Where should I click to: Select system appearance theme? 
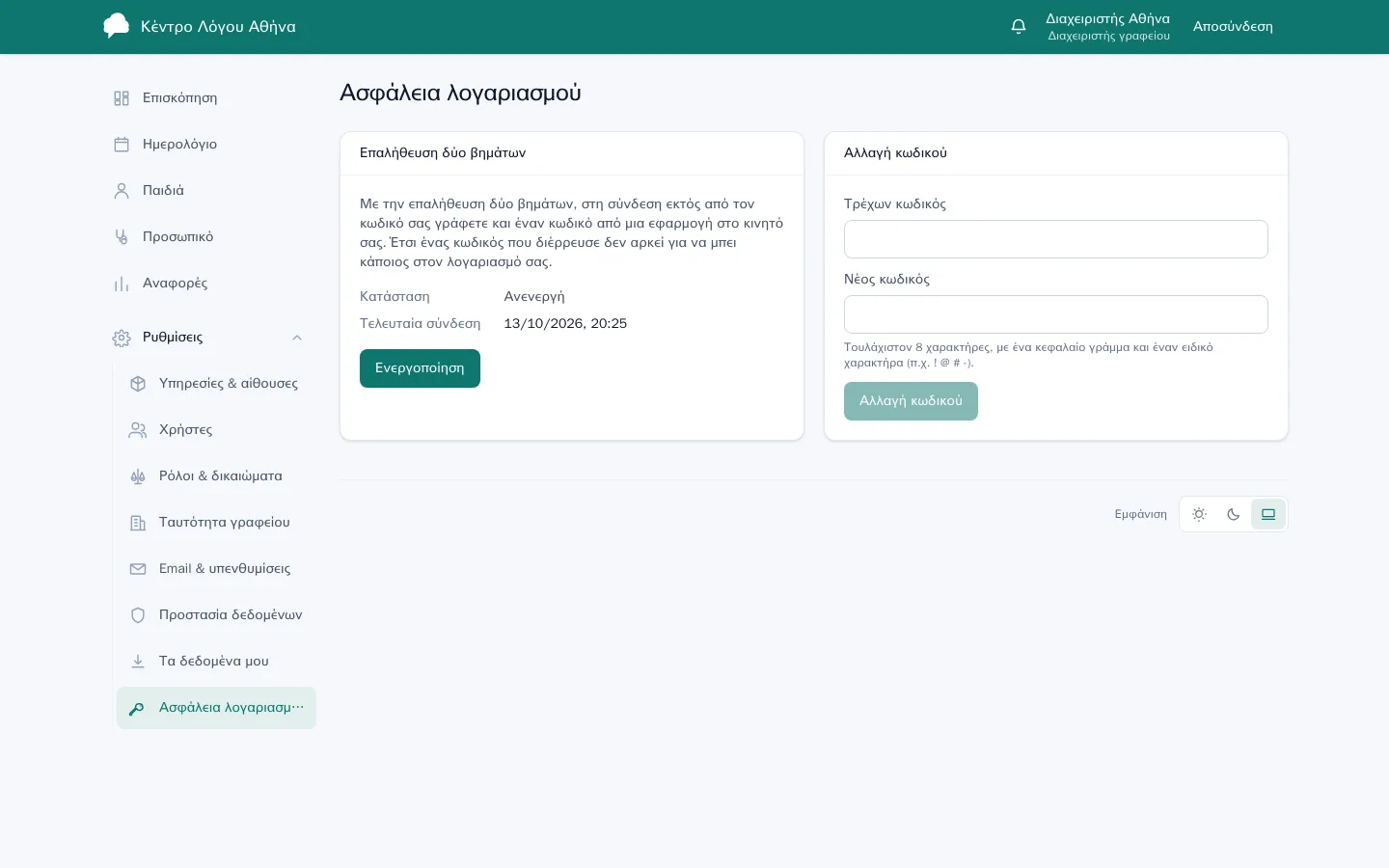tap(1268, 514)
